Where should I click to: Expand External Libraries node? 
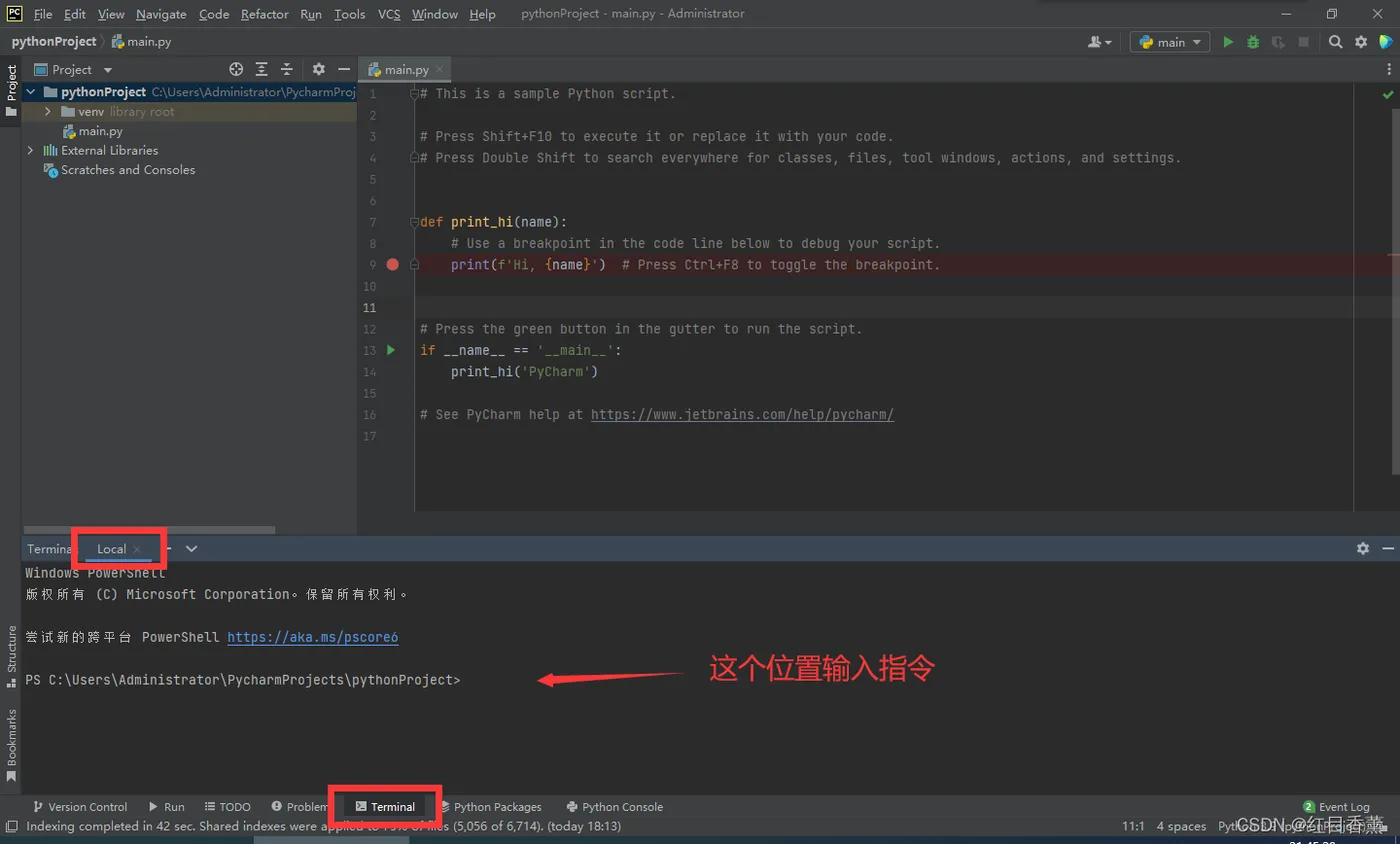pyautogui.click(x=30, y=150)
